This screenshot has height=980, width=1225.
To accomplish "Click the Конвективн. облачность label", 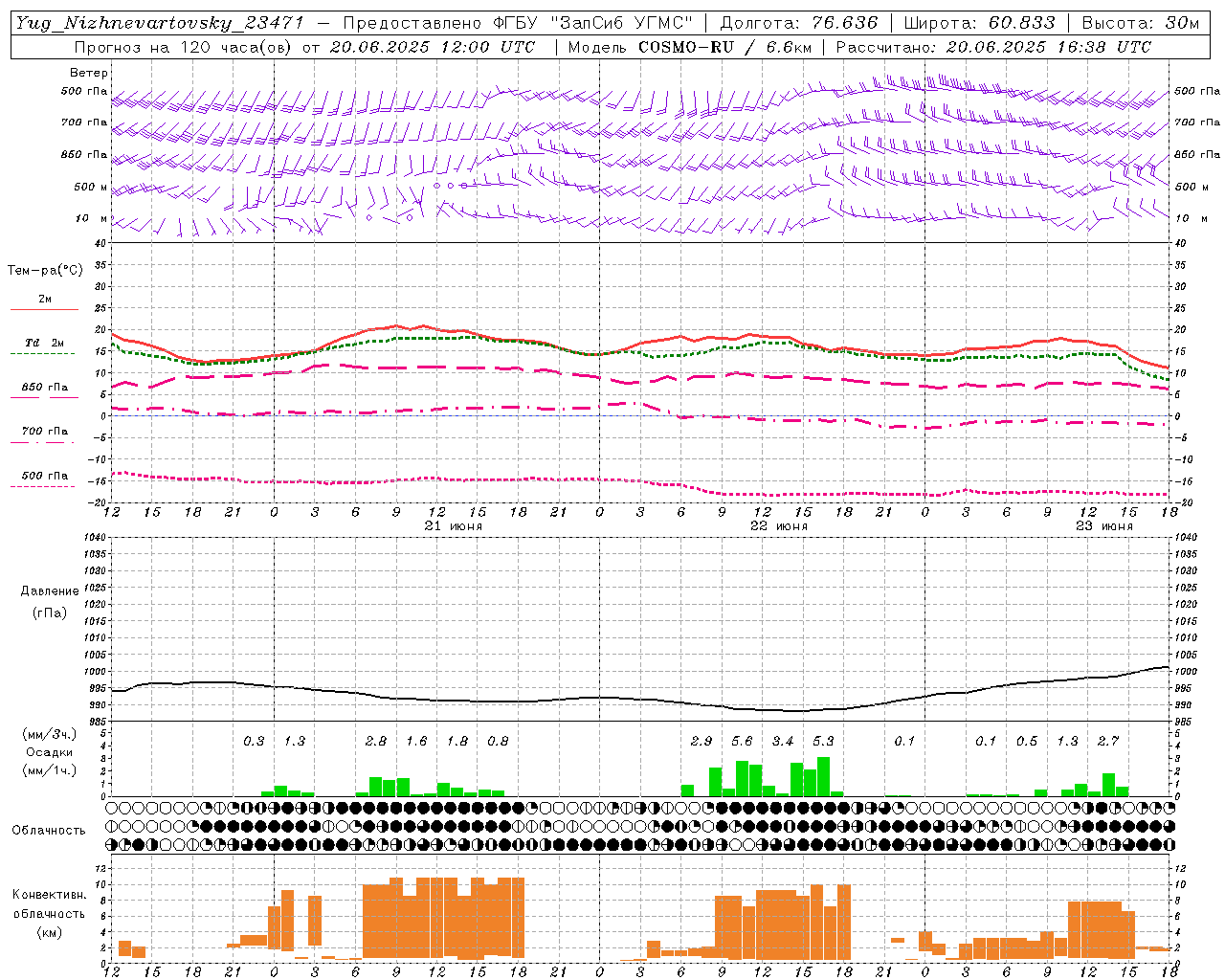I will click(49, 904).
